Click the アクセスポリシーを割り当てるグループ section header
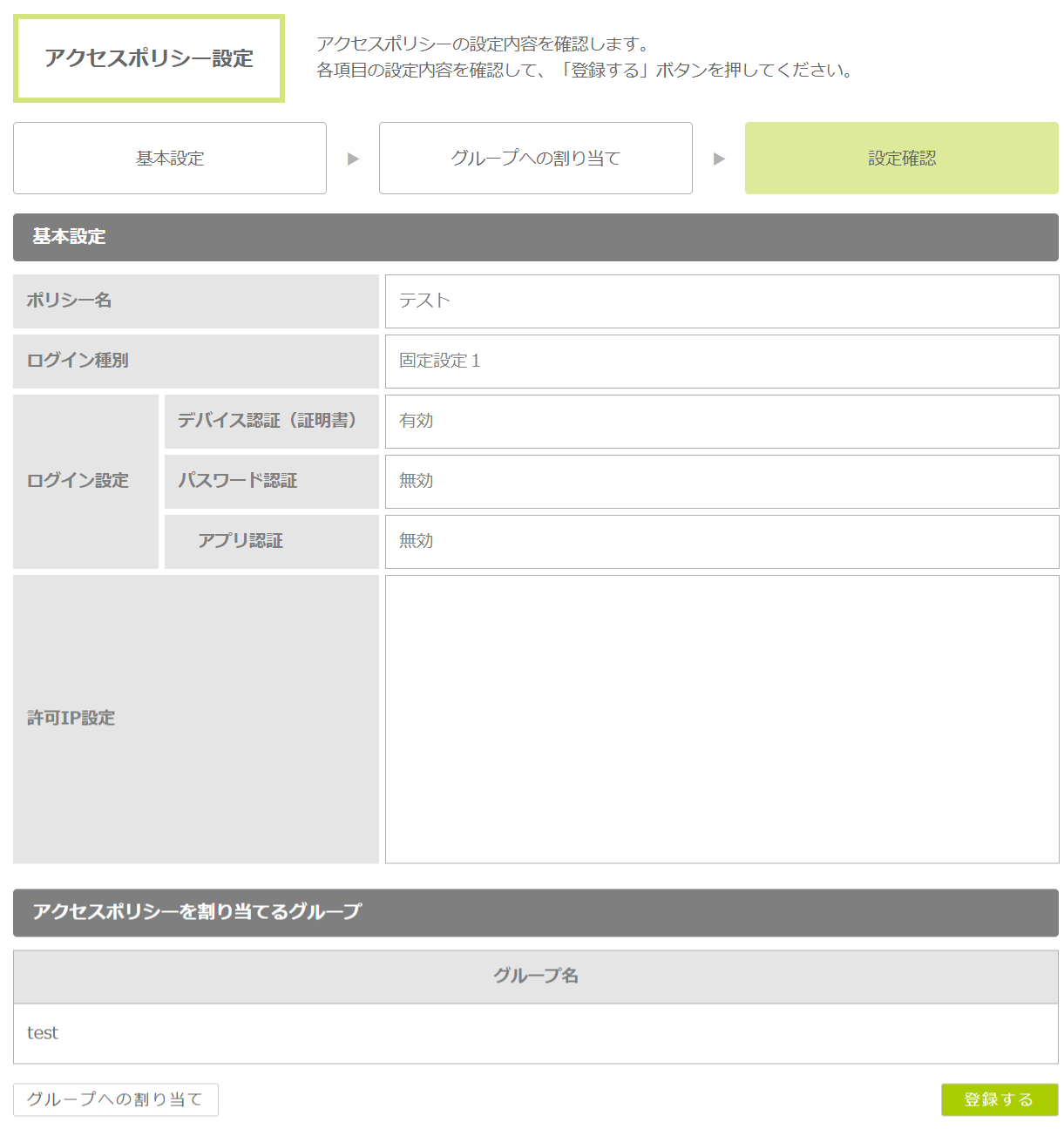This screenshot has width=1064, height=1129. (x=535, y=912)
